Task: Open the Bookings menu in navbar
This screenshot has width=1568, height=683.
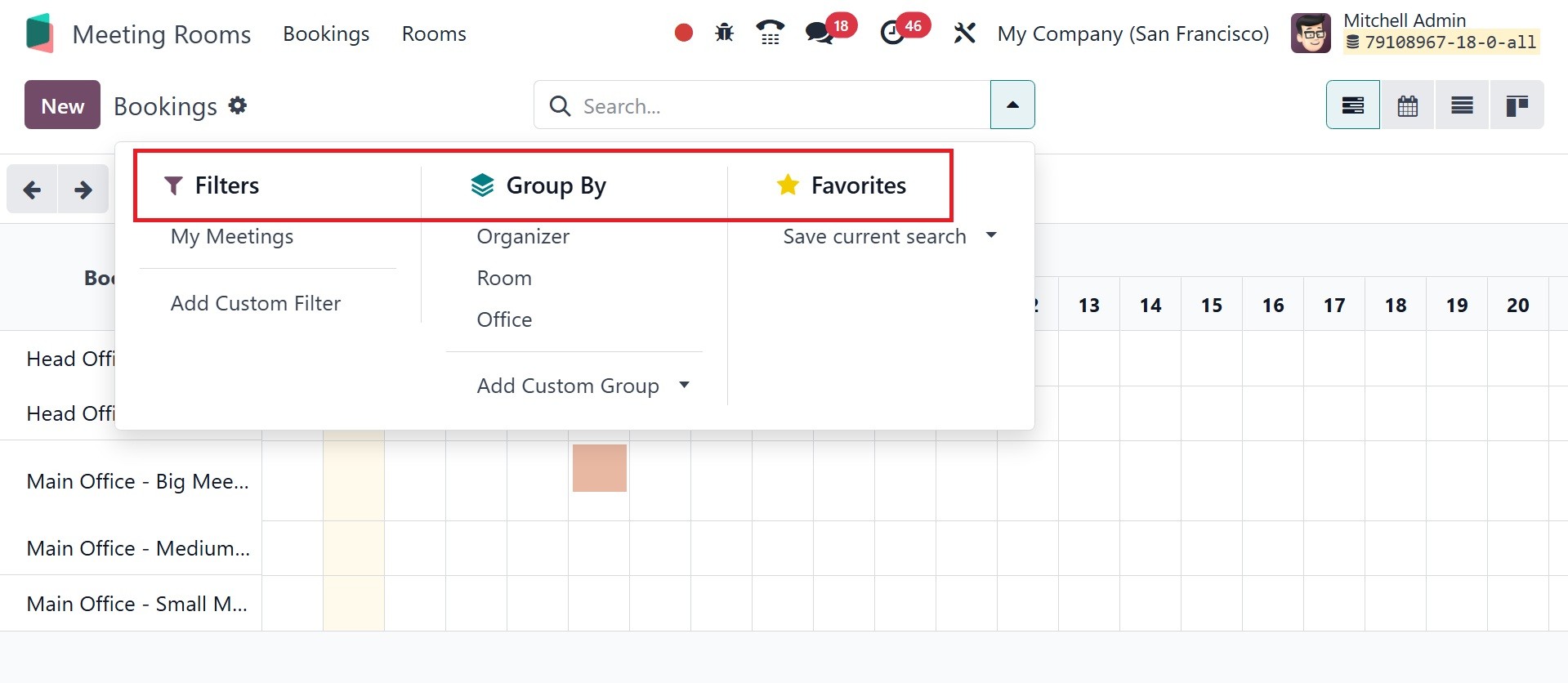Action: [x=326, y=33]
